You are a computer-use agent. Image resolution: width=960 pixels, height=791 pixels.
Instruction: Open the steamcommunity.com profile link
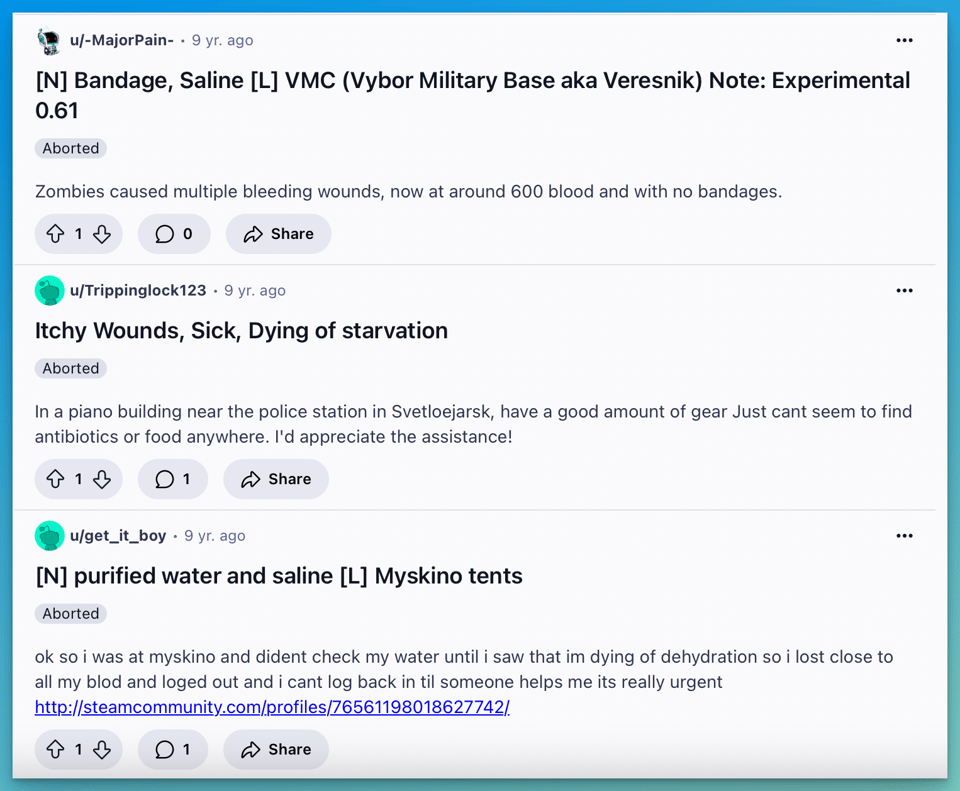272,707
